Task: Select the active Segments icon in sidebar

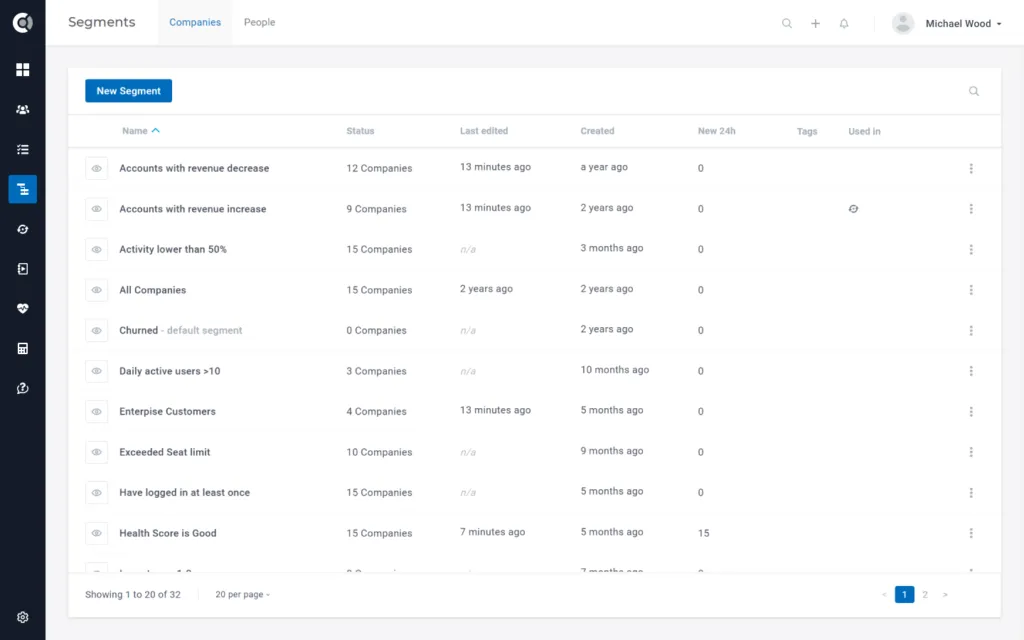Action: tap(23, 189)
